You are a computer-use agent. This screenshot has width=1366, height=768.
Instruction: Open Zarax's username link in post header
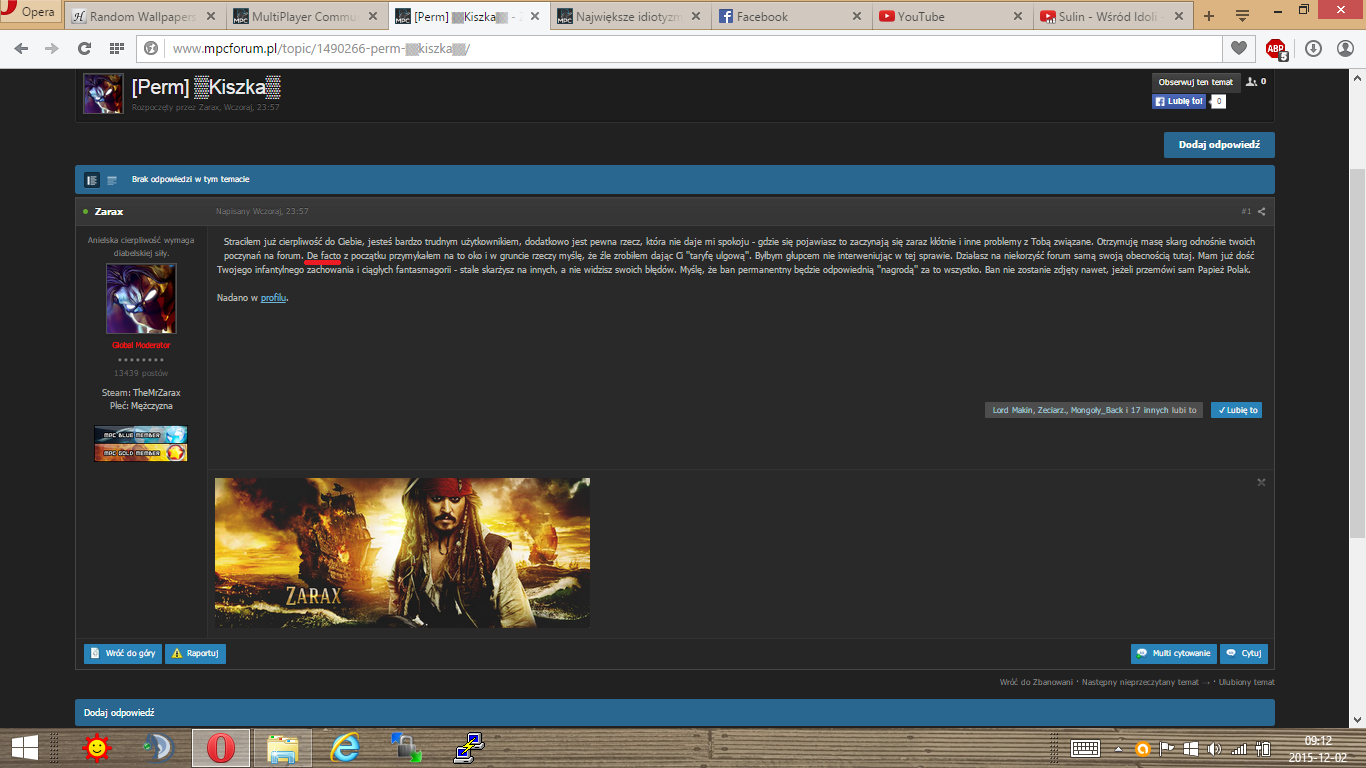109,211
